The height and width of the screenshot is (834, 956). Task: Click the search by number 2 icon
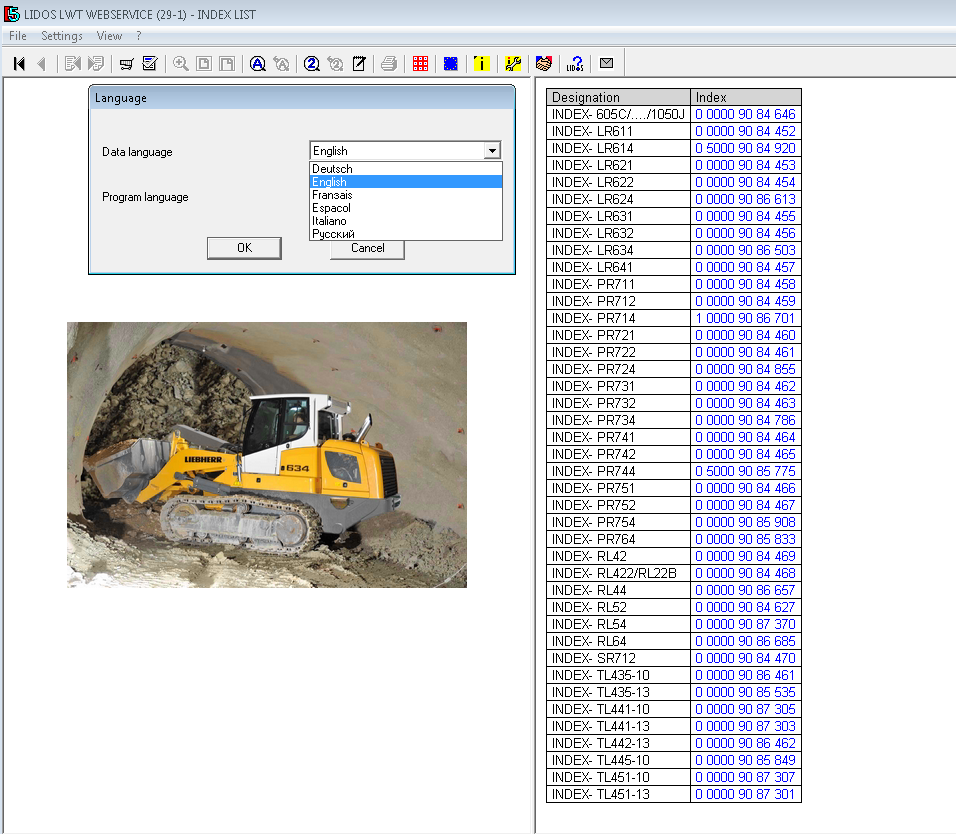(310, 62)
